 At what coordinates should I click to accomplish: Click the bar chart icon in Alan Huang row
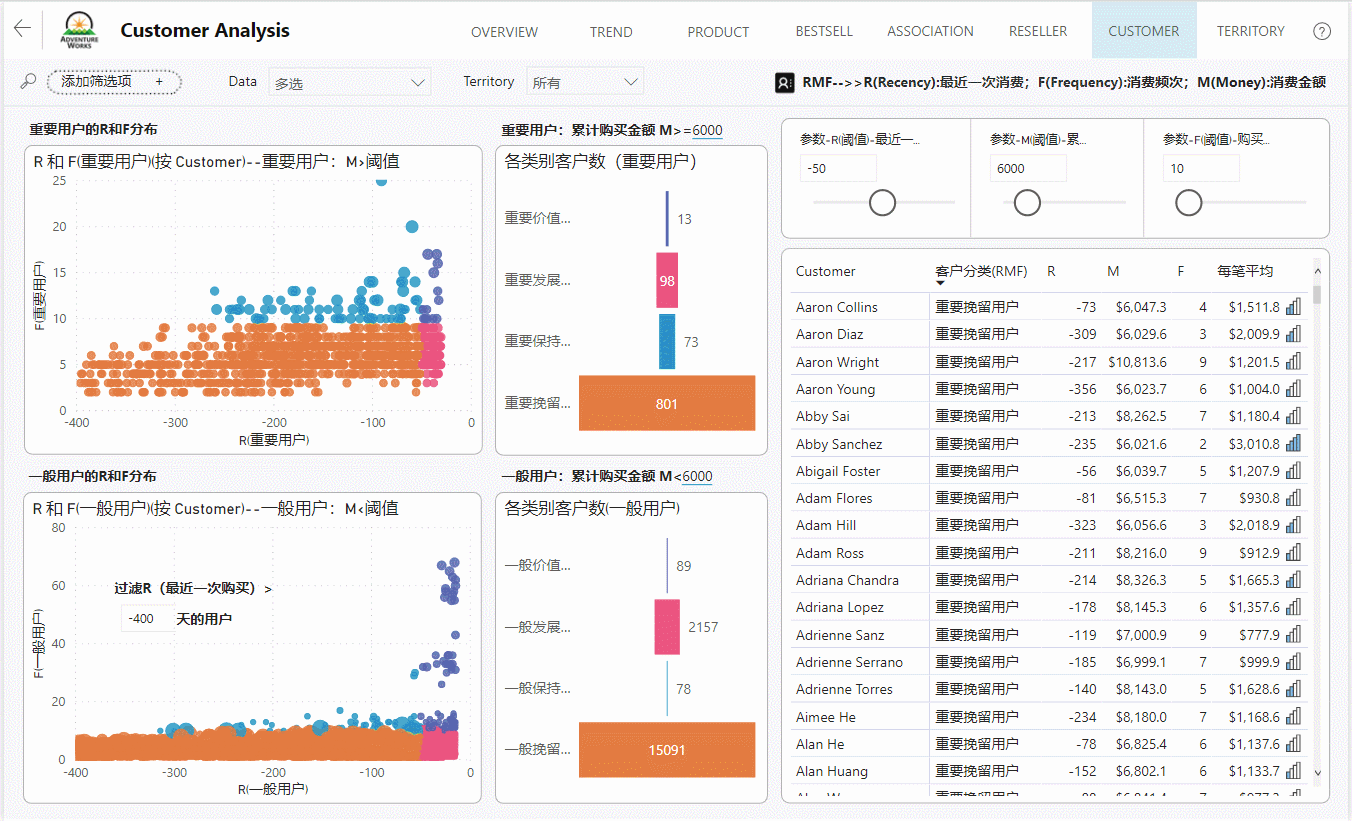click(1294, 770)
